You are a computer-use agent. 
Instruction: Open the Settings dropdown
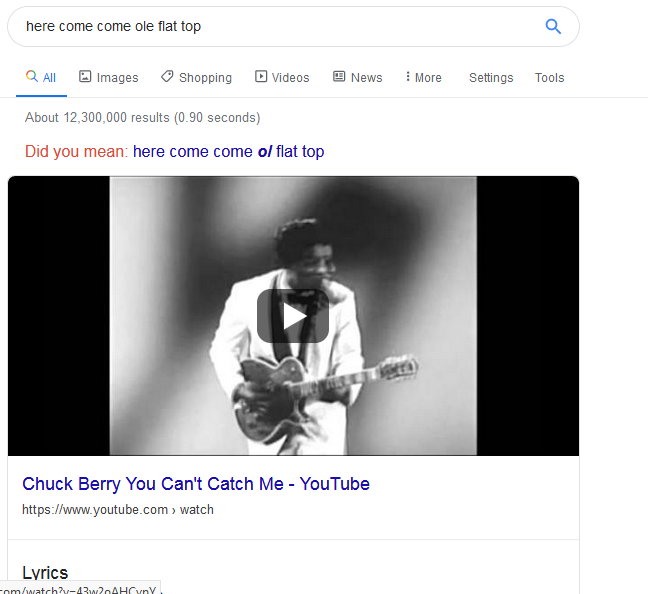491,77
